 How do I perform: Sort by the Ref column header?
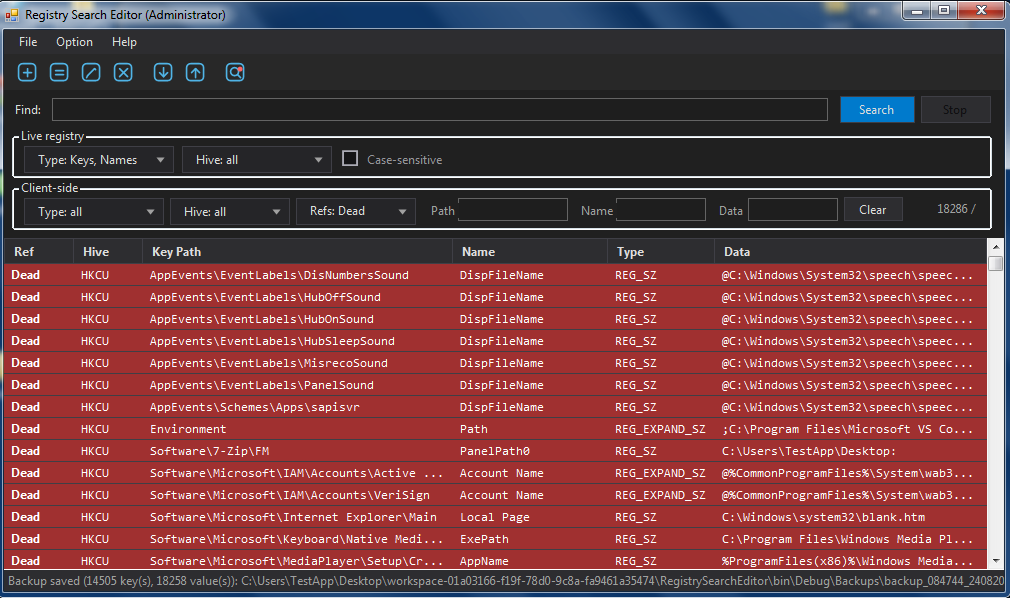click(39, 251)
